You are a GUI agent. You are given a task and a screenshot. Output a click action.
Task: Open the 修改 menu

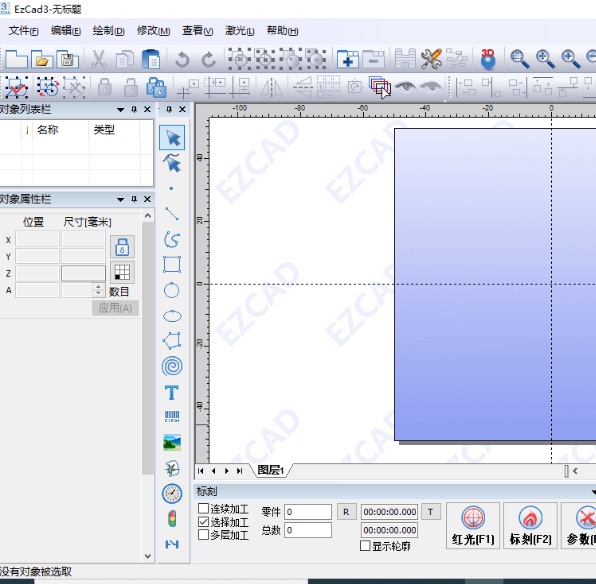tap(153, 31)
